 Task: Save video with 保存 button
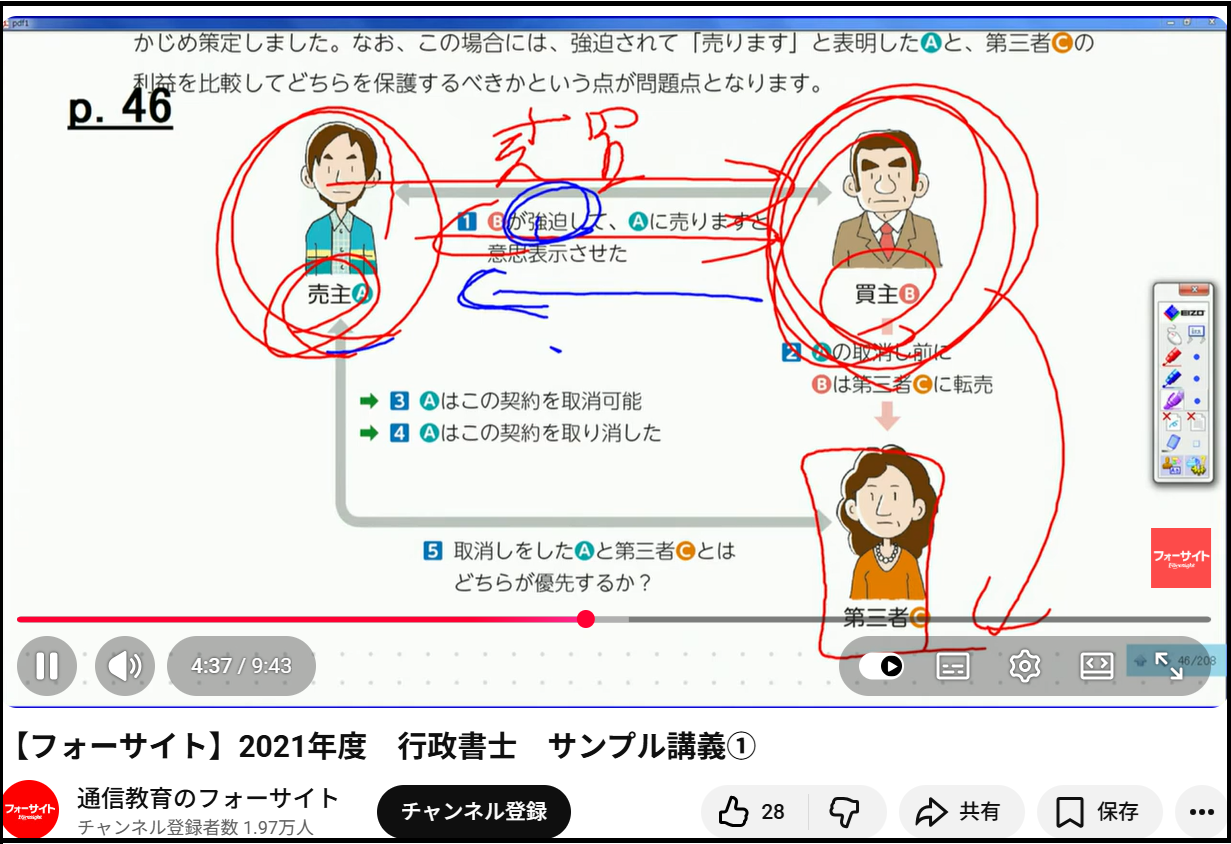pyautogui.click(x=1099, y=812)
